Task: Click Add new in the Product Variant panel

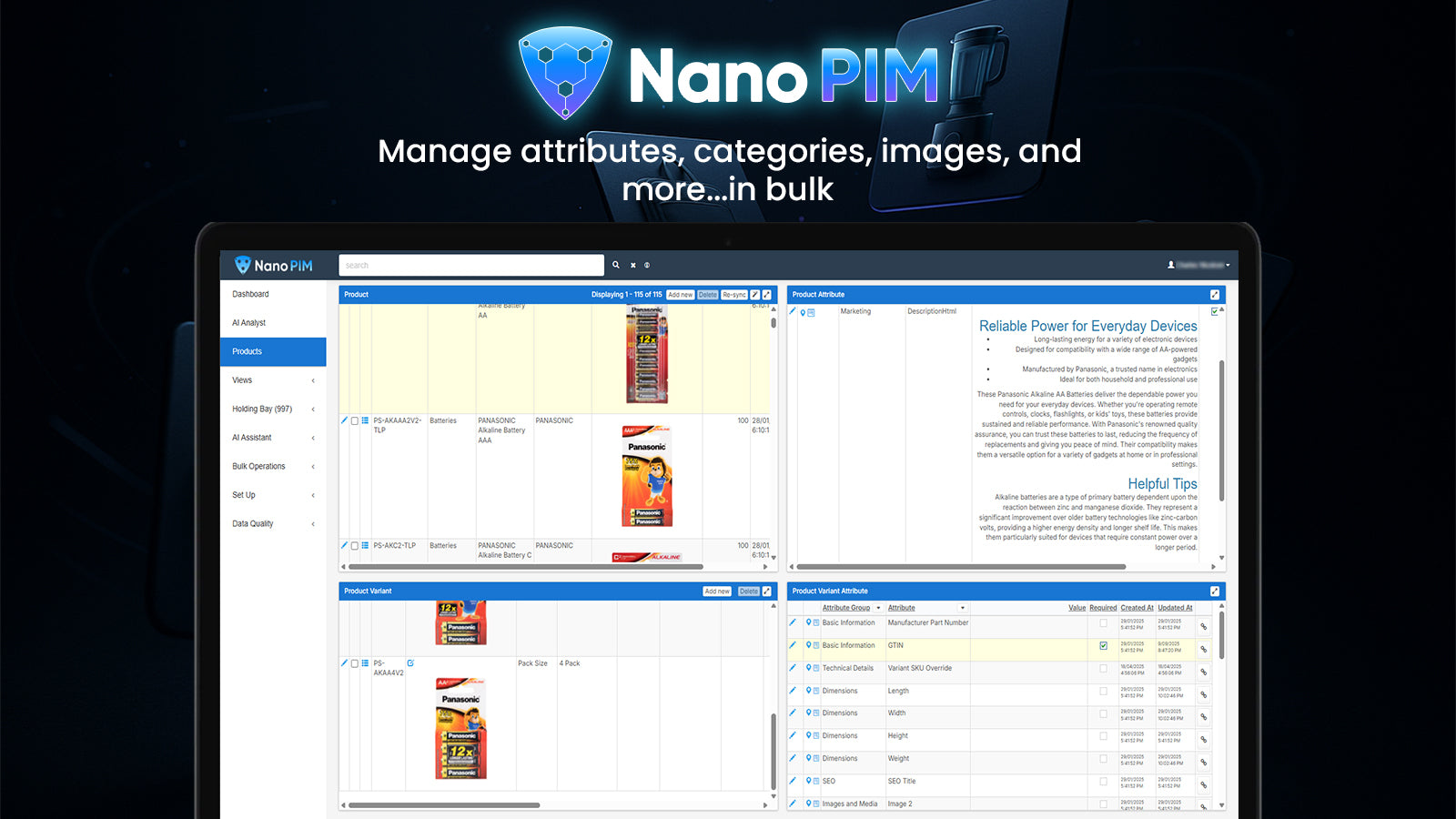Action: (x=717, y=591)
